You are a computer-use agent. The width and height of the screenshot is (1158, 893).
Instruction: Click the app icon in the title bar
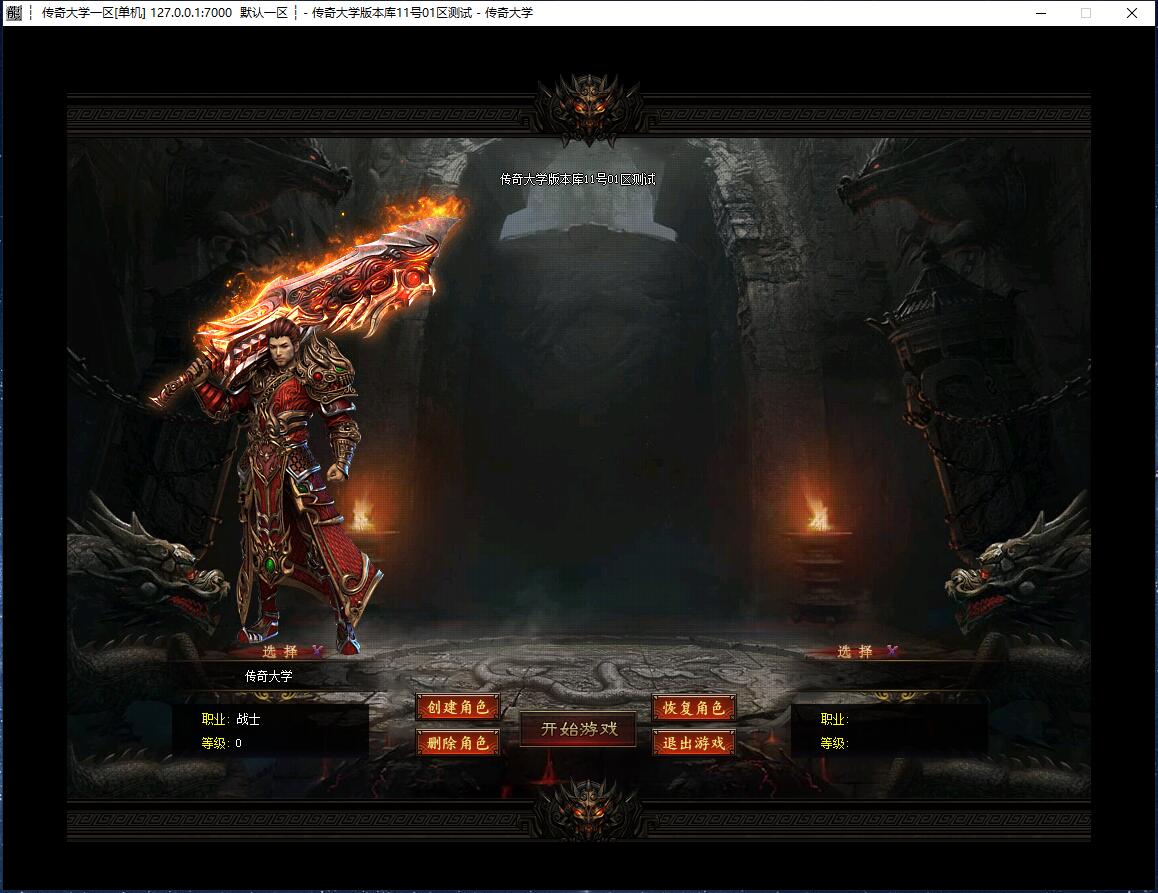[14, 13]
